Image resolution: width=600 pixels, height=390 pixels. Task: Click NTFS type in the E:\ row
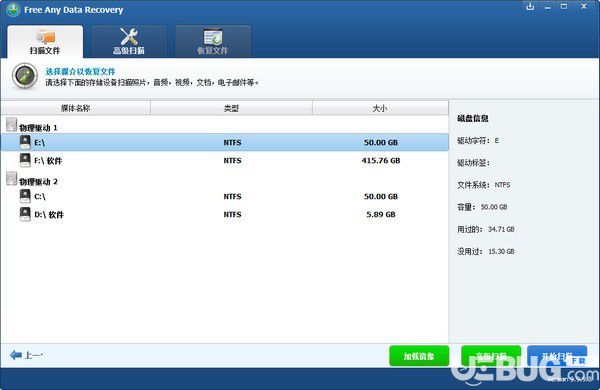(232, 143)
